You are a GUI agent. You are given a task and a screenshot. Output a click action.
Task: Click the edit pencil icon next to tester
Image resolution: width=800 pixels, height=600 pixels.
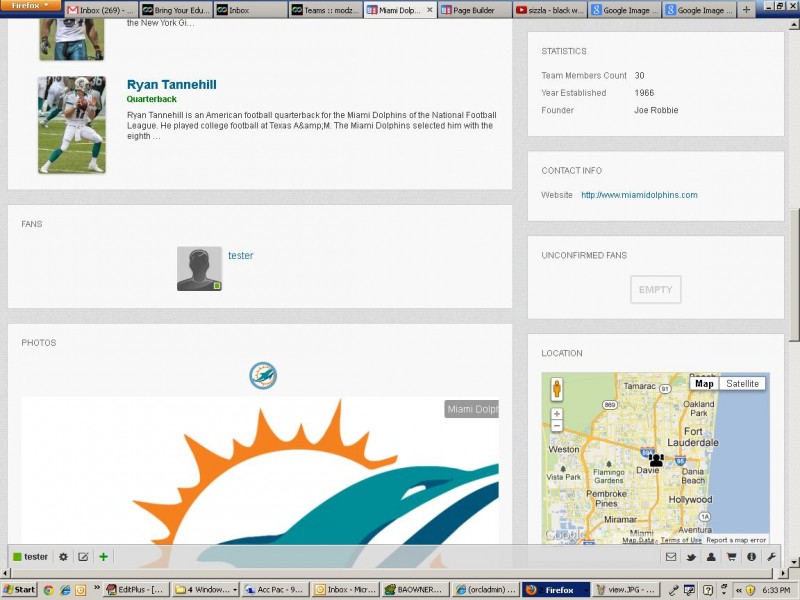[x=83, y=557]
